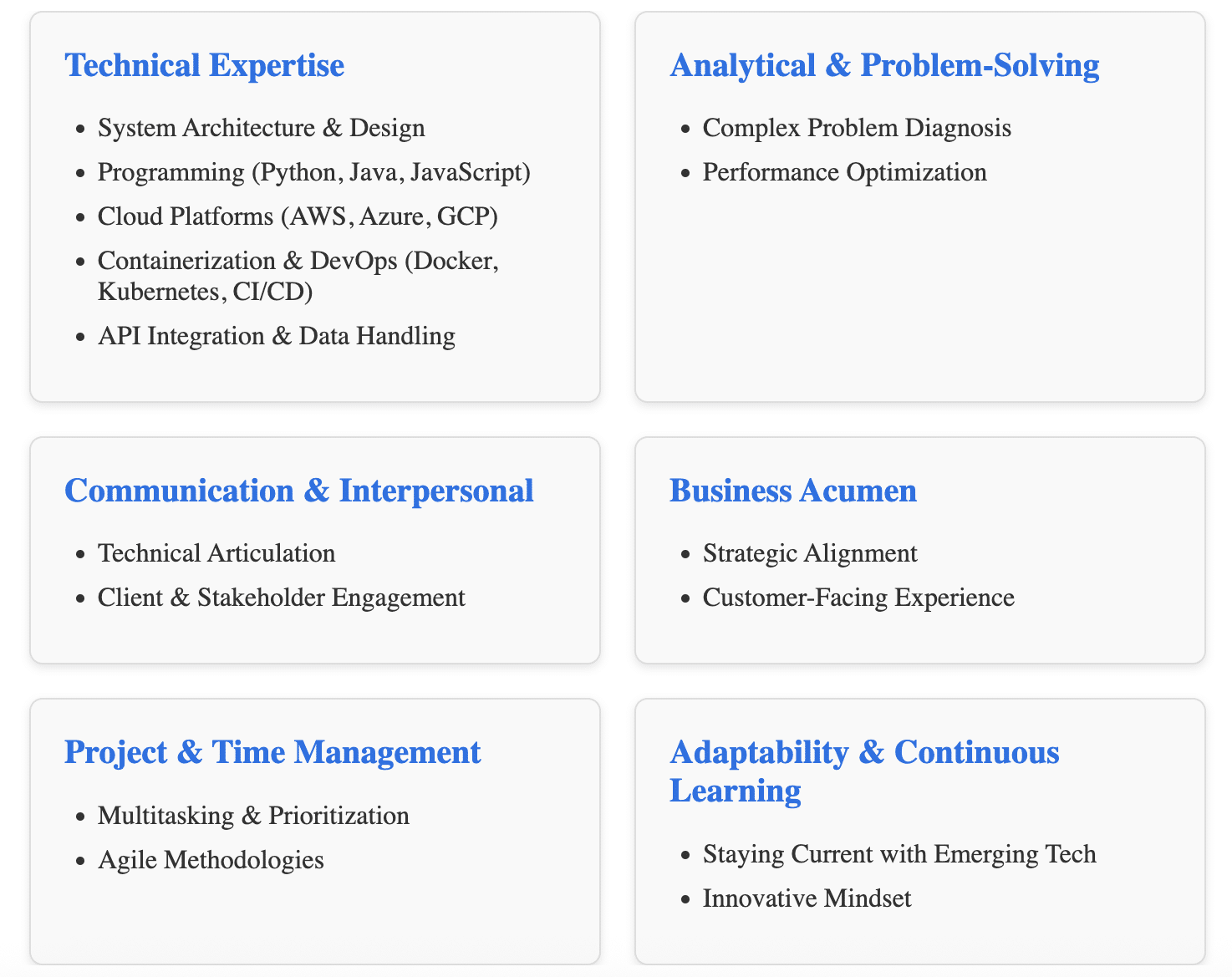This screenshot has height=977, width=1232.
Task: Click the Project & Time Management heading
Action: [272, 752]
